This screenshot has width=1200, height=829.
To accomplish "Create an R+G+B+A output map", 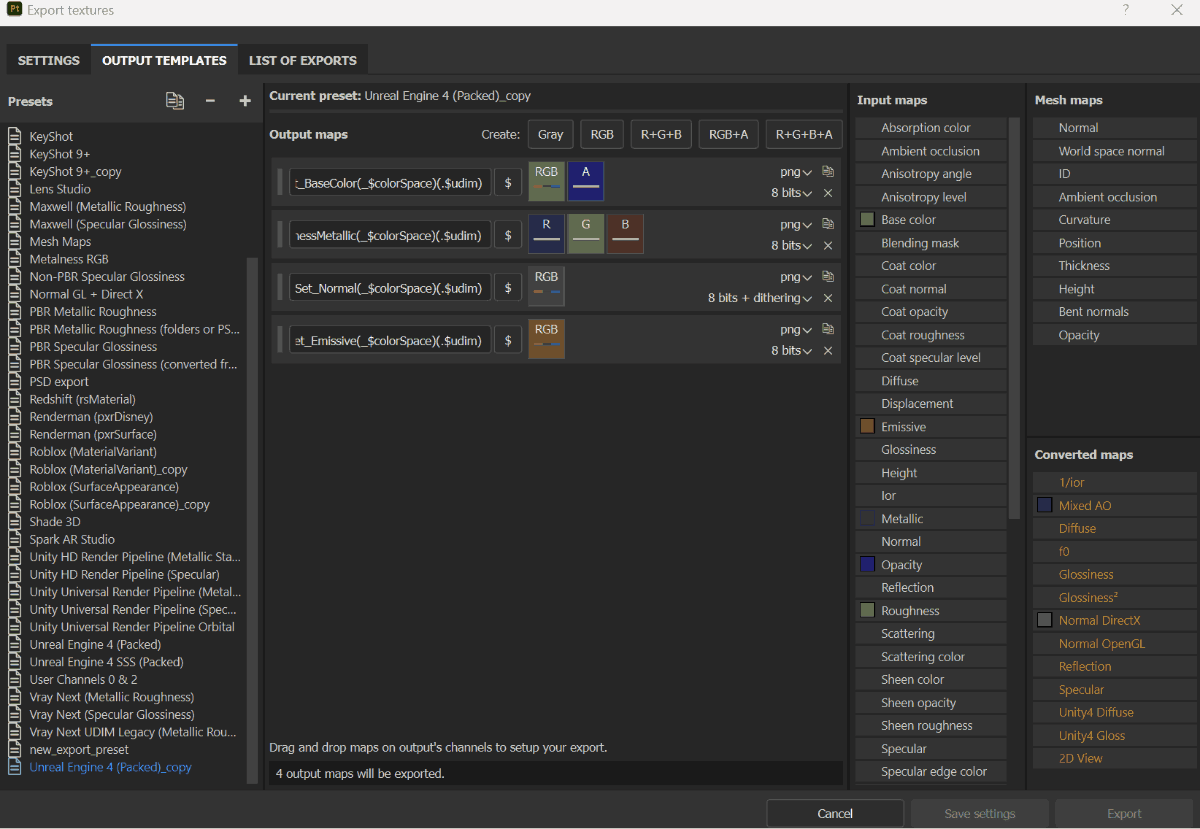I will click(x=804, y=134).
